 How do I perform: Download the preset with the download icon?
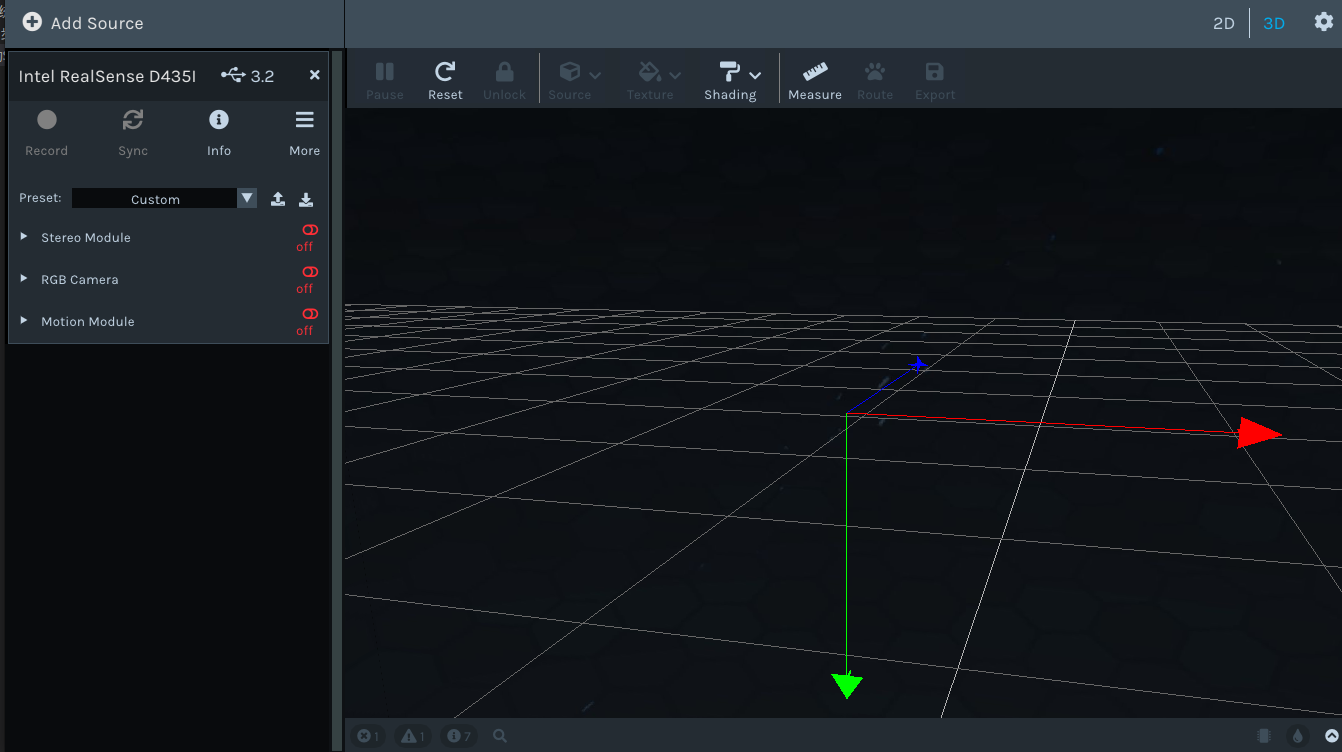click(306, 199)
